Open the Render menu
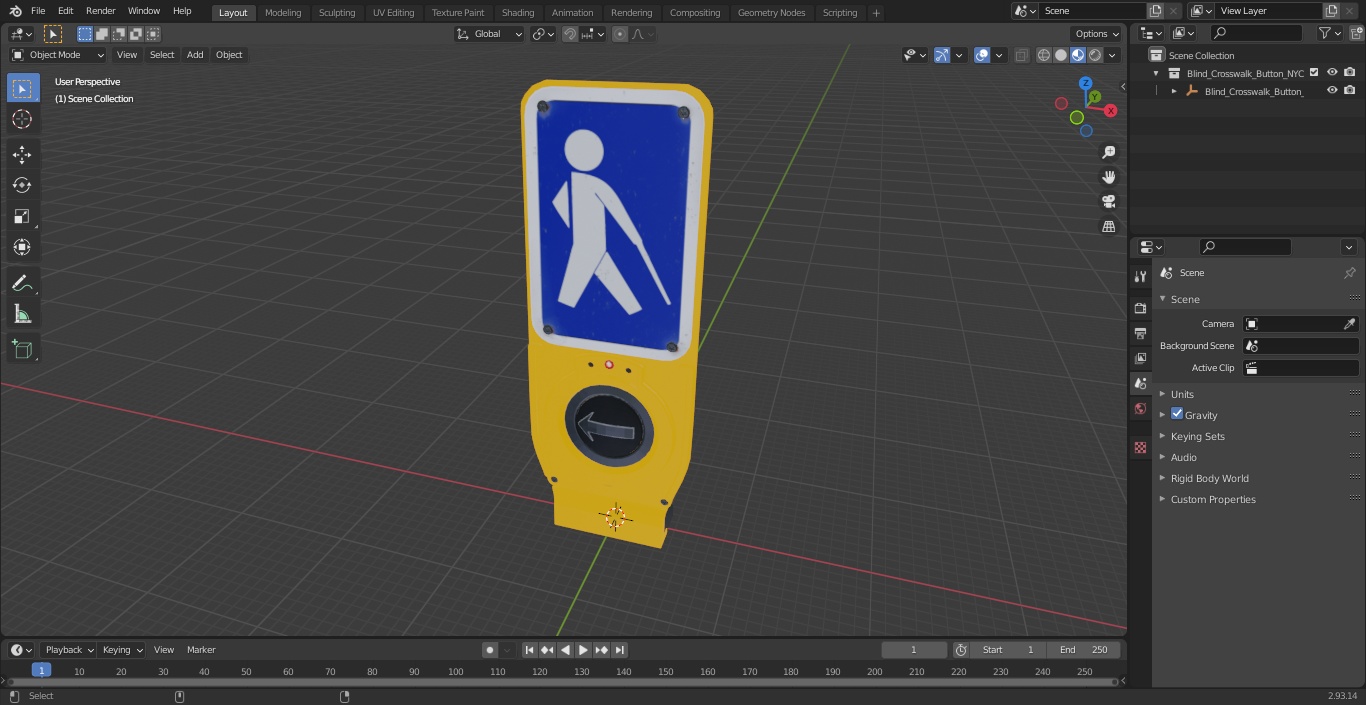The image size is (1366, 705). 100,11
